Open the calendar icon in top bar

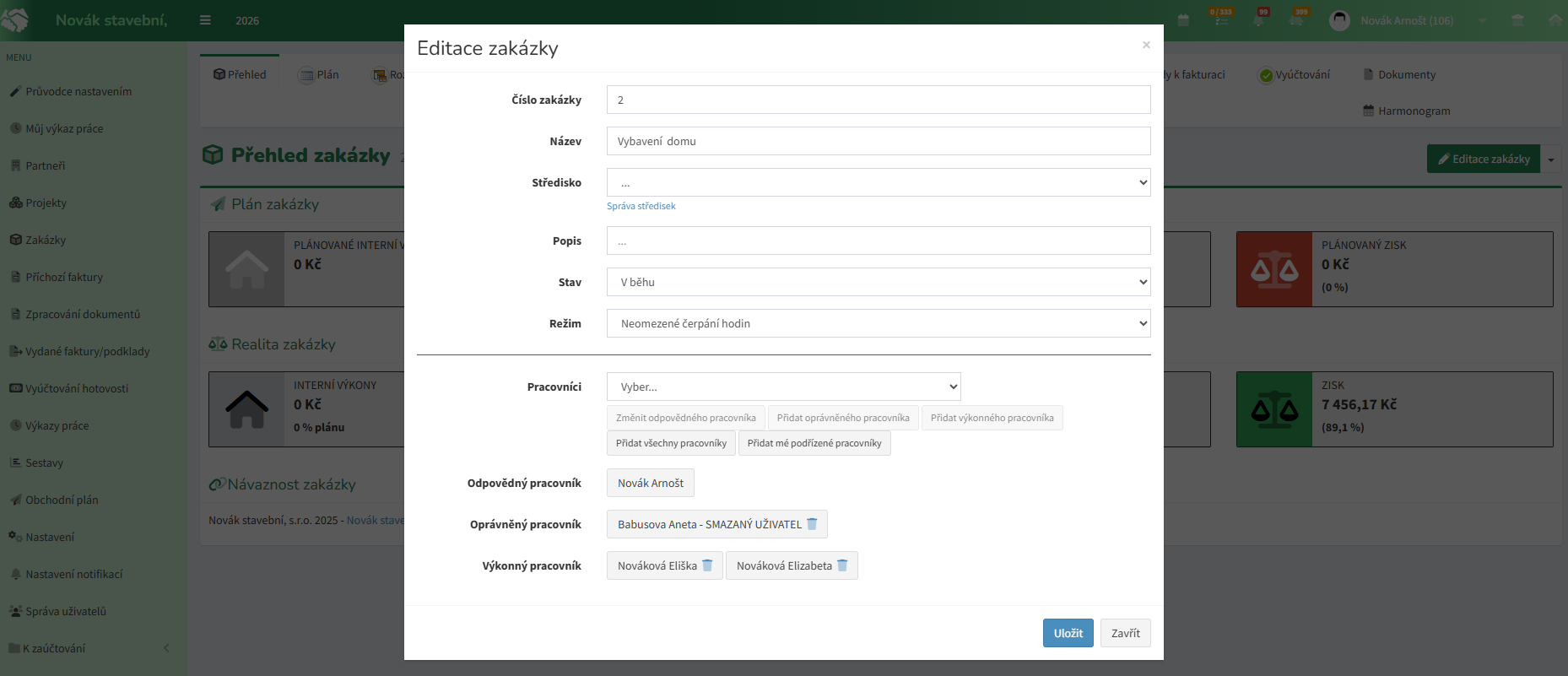[x=1183, y=20]
